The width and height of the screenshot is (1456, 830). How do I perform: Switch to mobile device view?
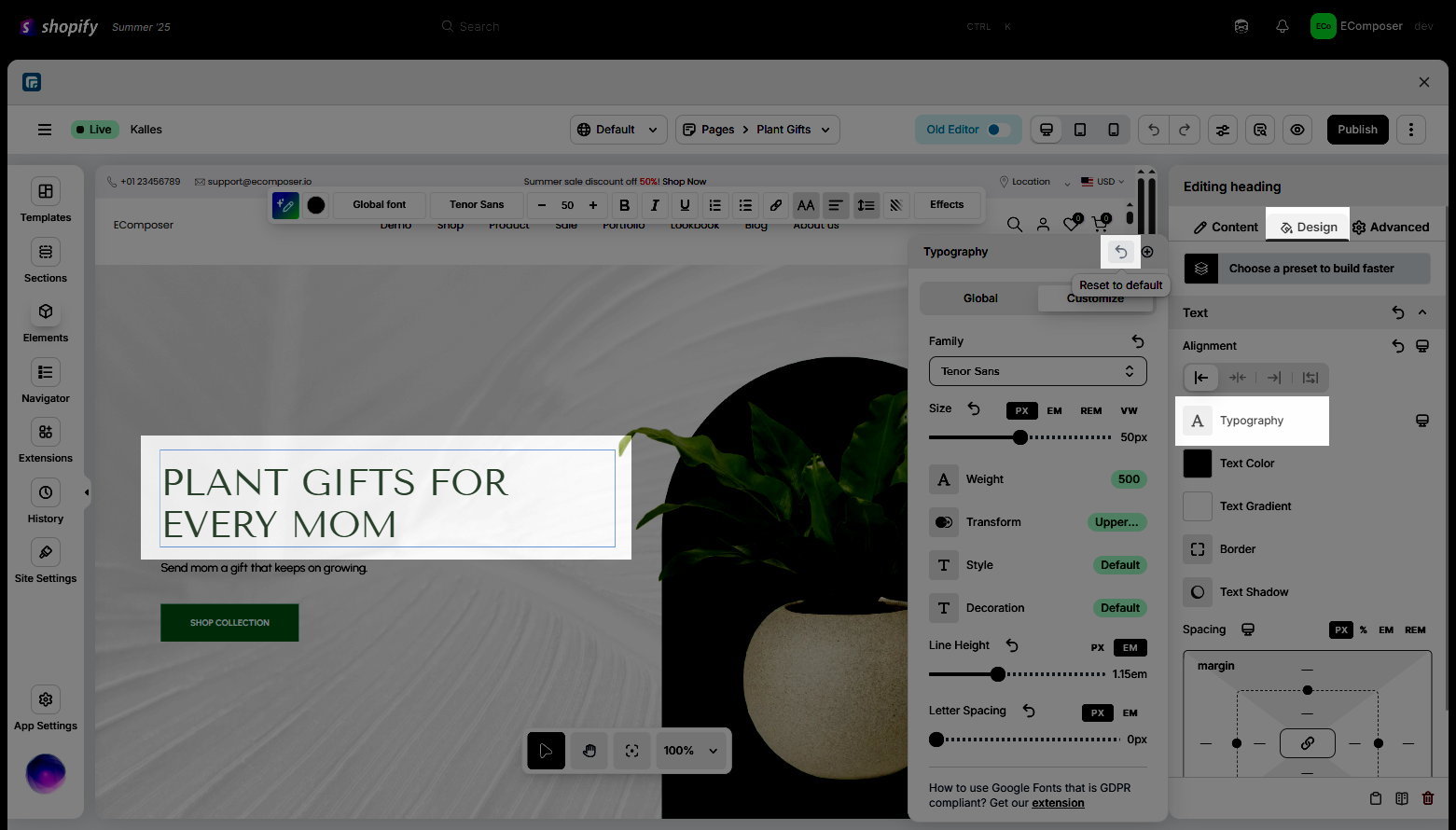[1114, 130]
